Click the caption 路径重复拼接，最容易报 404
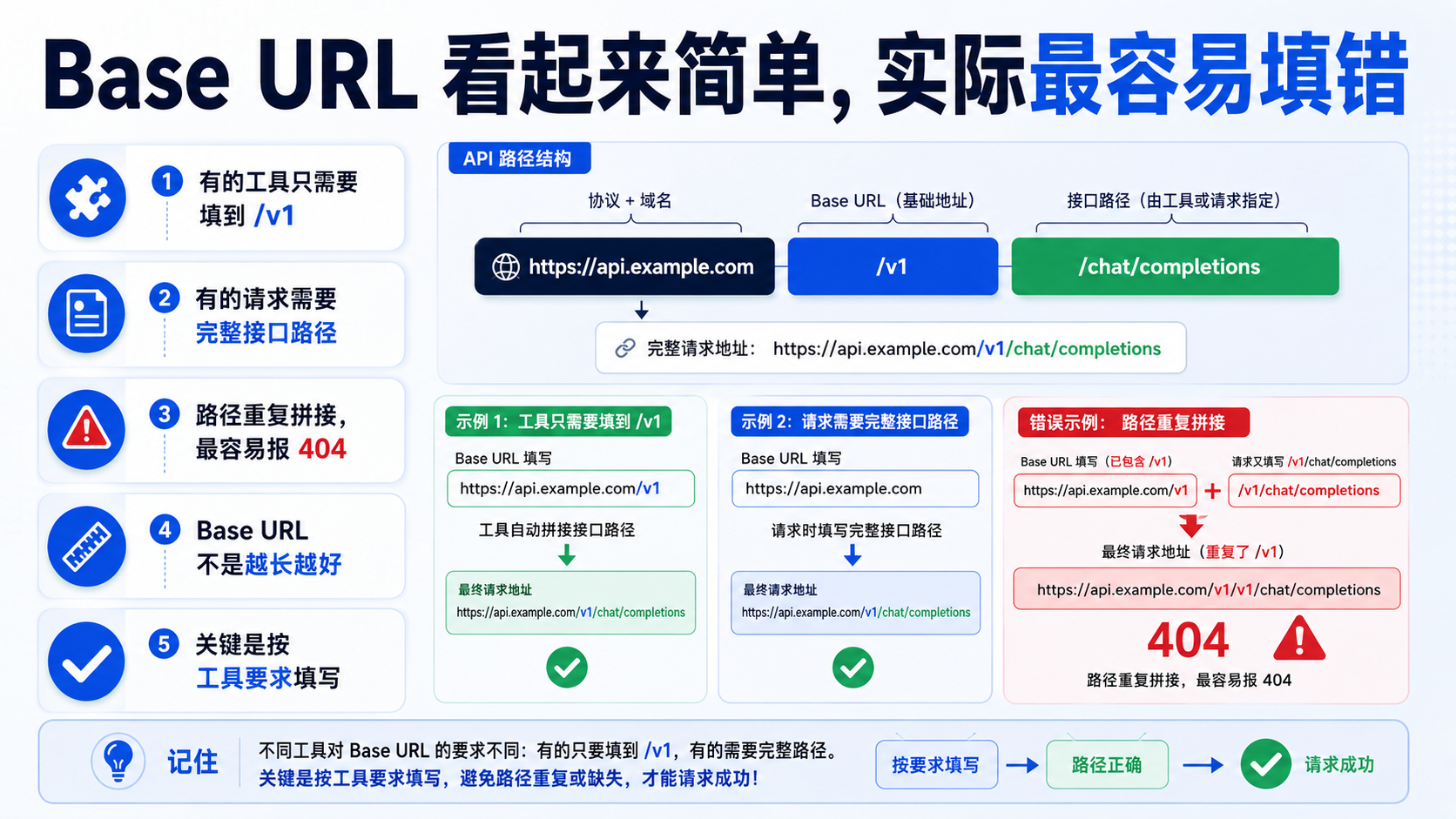Screen dimensions: 1456x819 point(1189,680)
